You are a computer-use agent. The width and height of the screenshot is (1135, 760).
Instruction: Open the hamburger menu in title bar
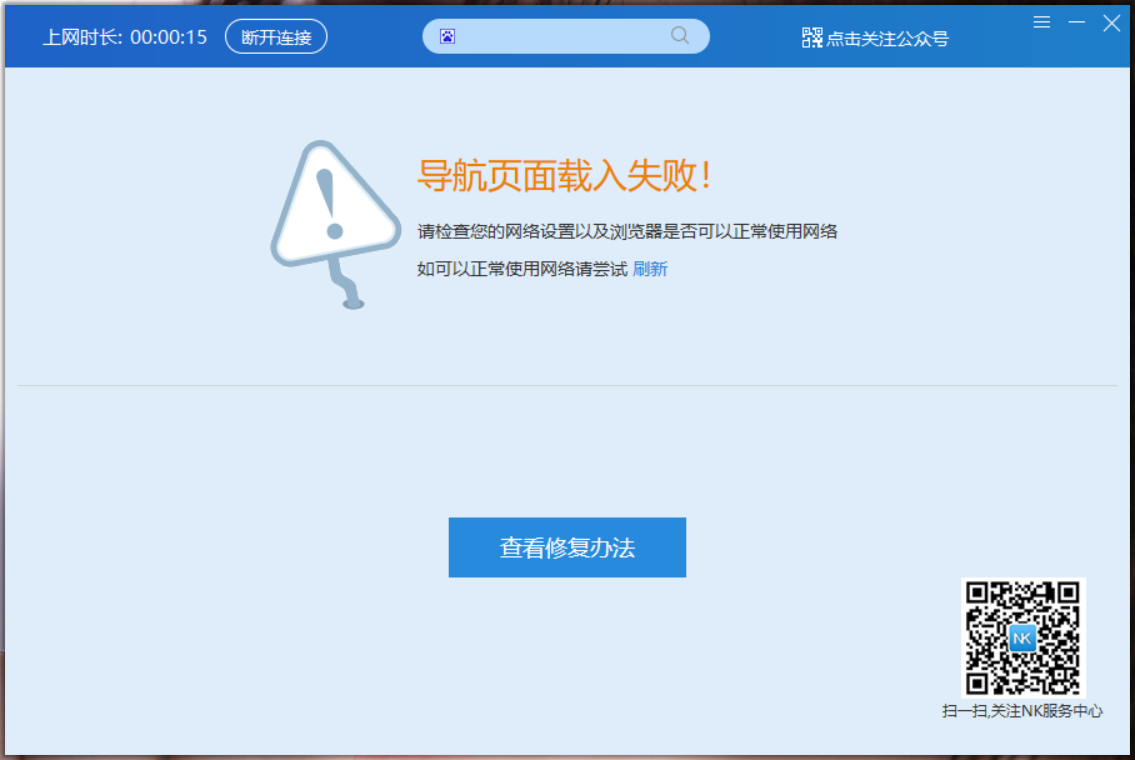(1041, 22)
